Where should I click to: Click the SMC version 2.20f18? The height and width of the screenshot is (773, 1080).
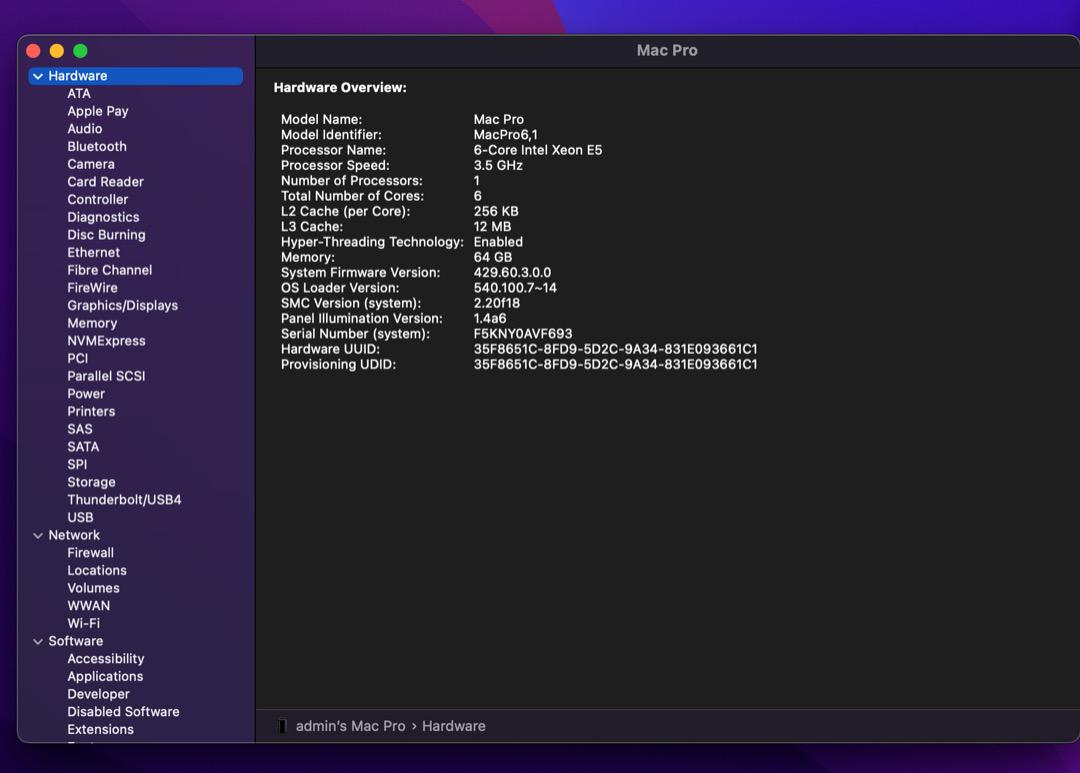[497, 303]
